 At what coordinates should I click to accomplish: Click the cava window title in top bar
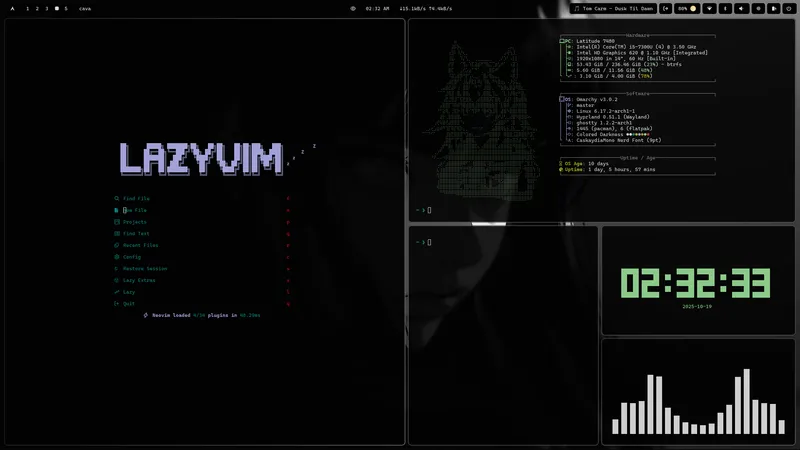pyautogui.click(x=85, y=9)
